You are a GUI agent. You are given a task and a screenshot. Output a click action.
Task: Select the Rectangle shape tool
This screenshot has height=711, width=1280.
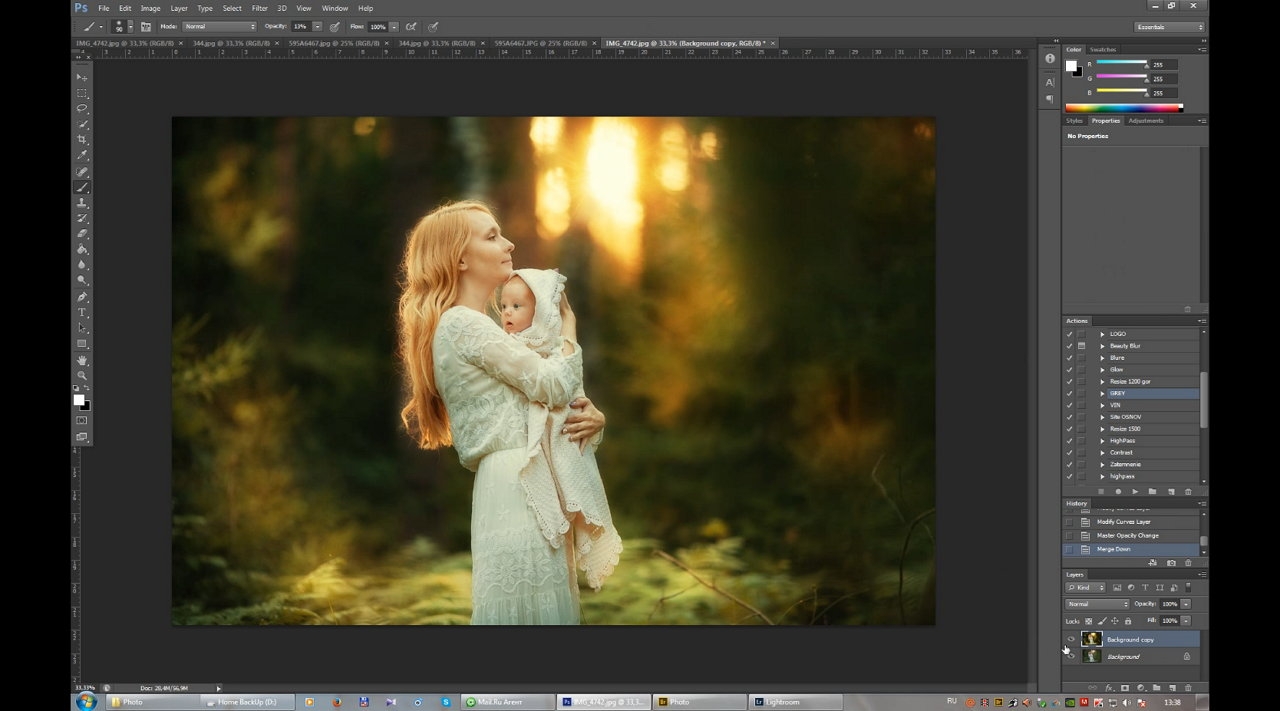tap(82, 344)
